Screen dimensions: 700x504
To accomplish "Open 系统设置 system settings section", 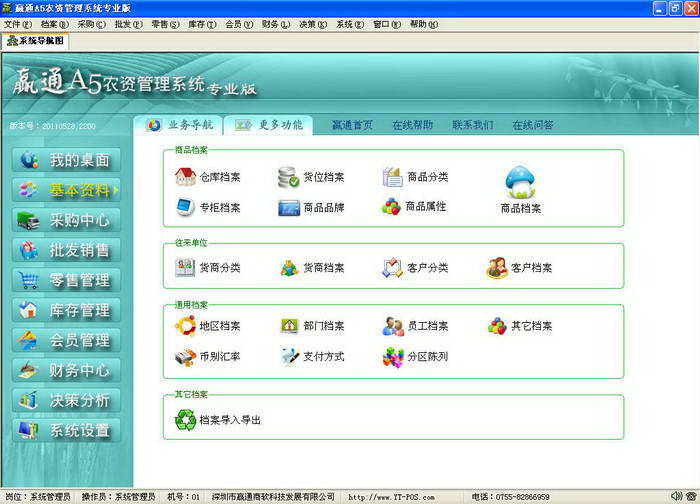I will (67, 430).
